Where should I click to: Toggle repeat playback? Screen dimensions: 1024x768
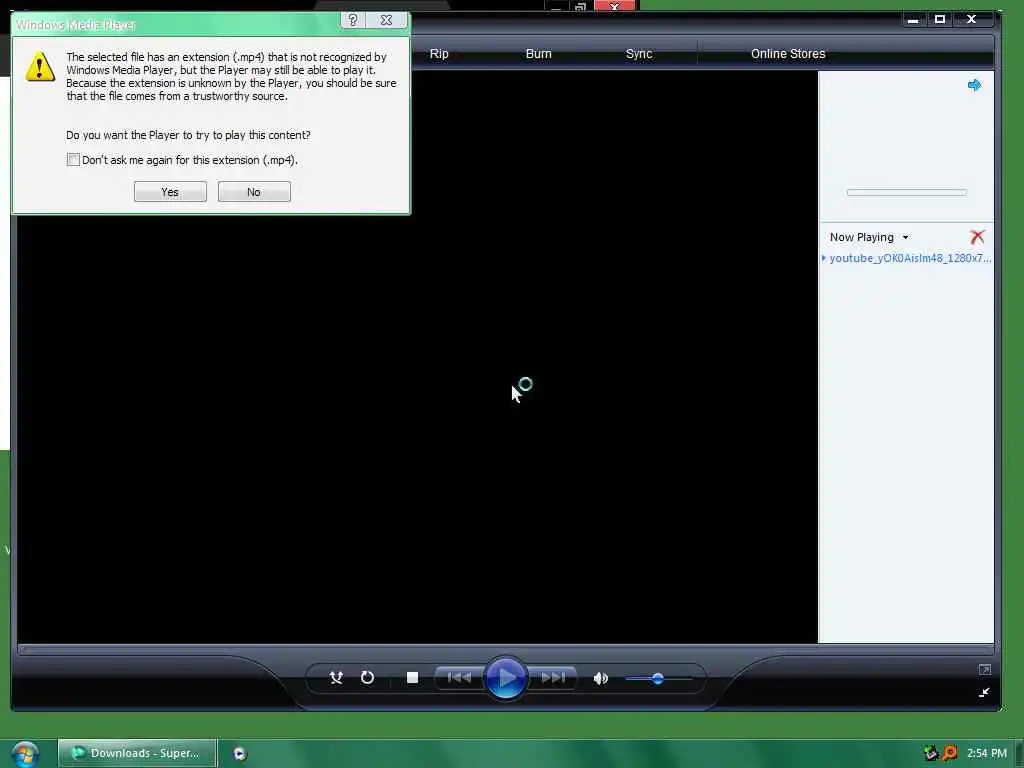tap(368, 677)
